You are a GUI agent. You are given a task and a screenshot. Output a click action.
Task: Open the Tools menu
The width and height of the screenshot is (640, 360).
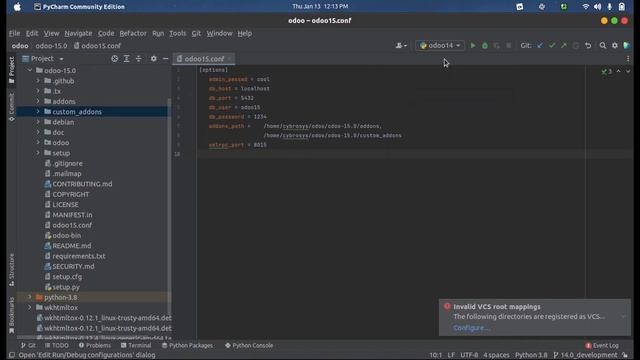tap(178, 33)
